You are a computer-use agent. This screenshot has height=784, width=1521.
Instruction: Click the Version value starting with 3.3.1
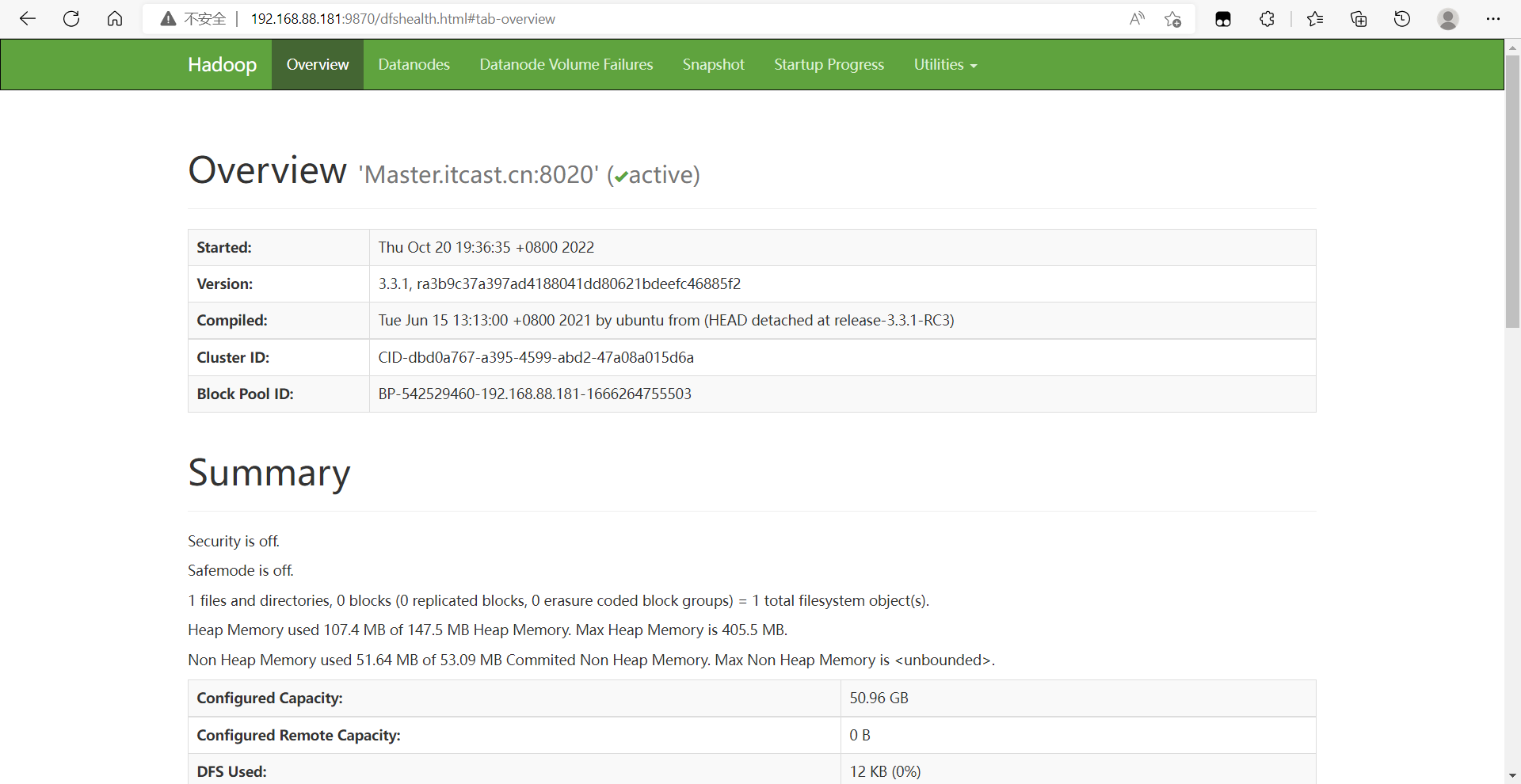(559, 284)
